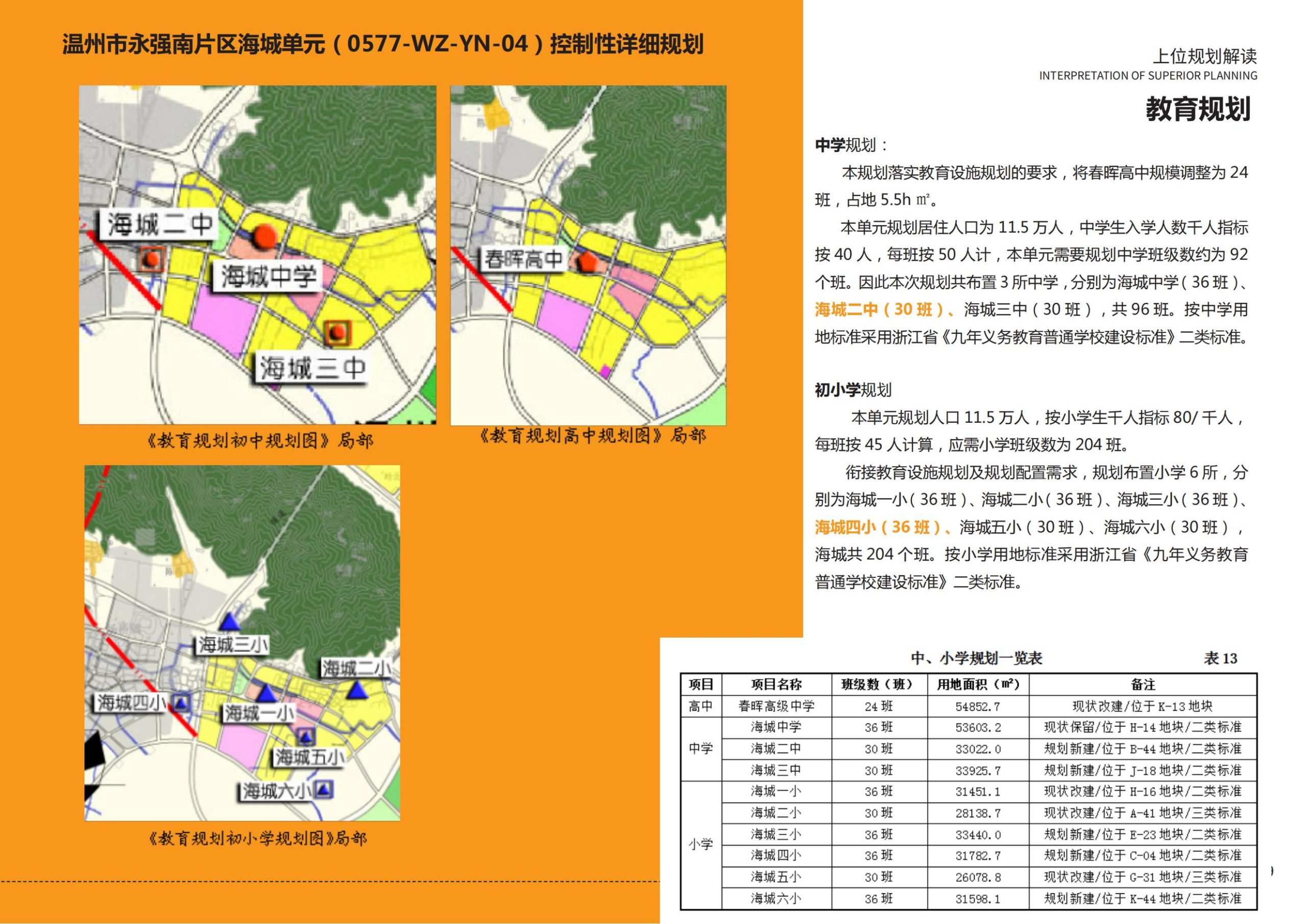Click the subtitle INTERPRETATION OF SUPERIOR PLANNING

(1148, 76)
